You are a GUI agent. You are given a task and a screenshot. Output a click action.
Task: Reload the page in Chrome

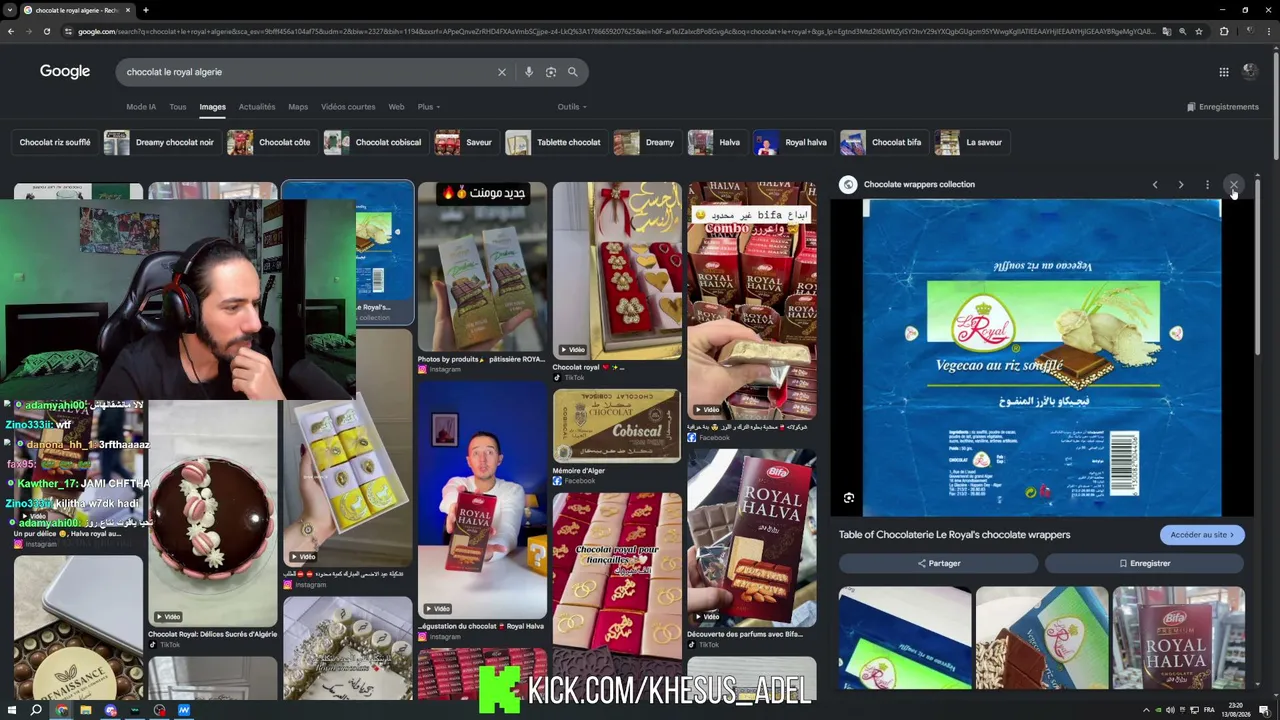pos(47,31)
